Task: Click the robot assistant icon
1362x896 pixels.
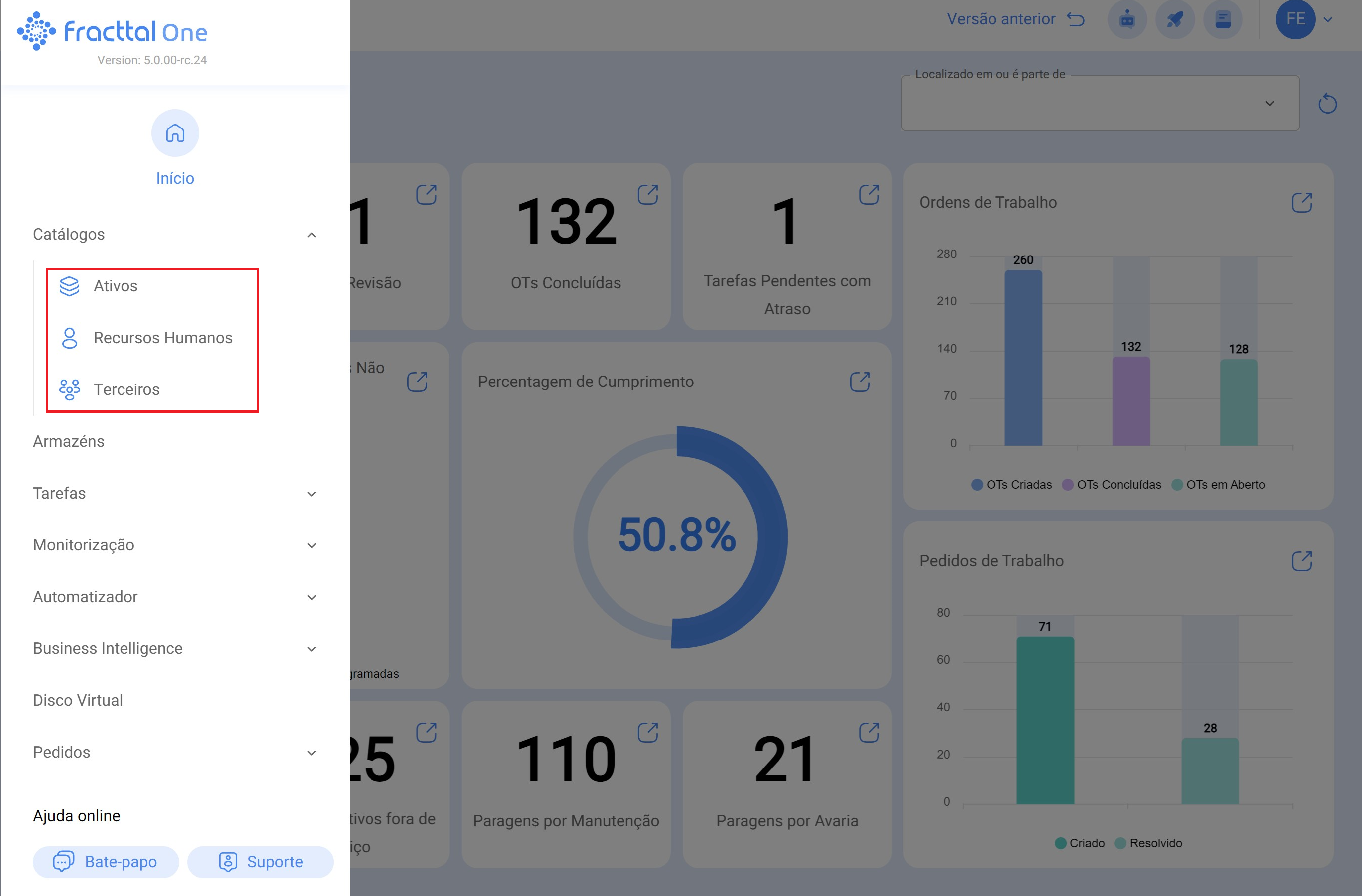Action: (1126, 19)
